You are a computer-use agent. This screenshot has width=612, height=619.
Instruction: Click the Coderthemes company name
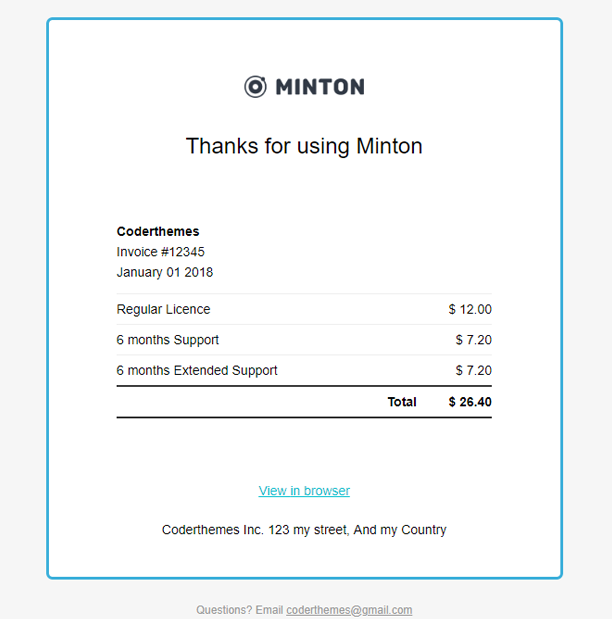(x=158, y=232)
